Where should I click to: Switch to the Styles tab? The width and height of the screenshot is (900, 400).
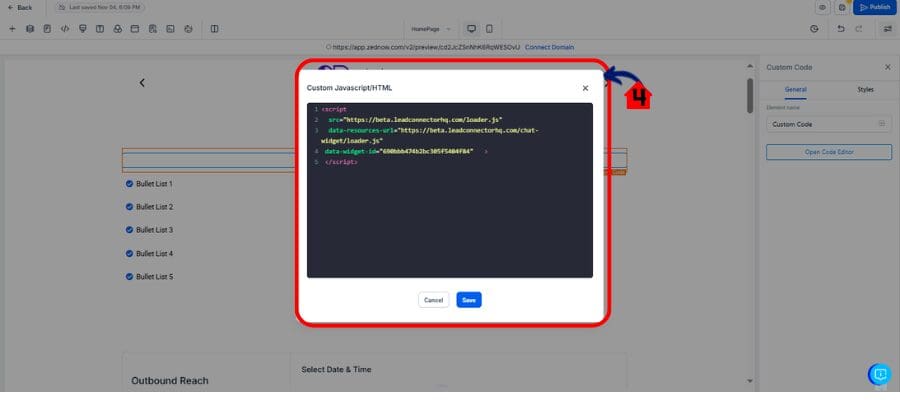[865, 90]
